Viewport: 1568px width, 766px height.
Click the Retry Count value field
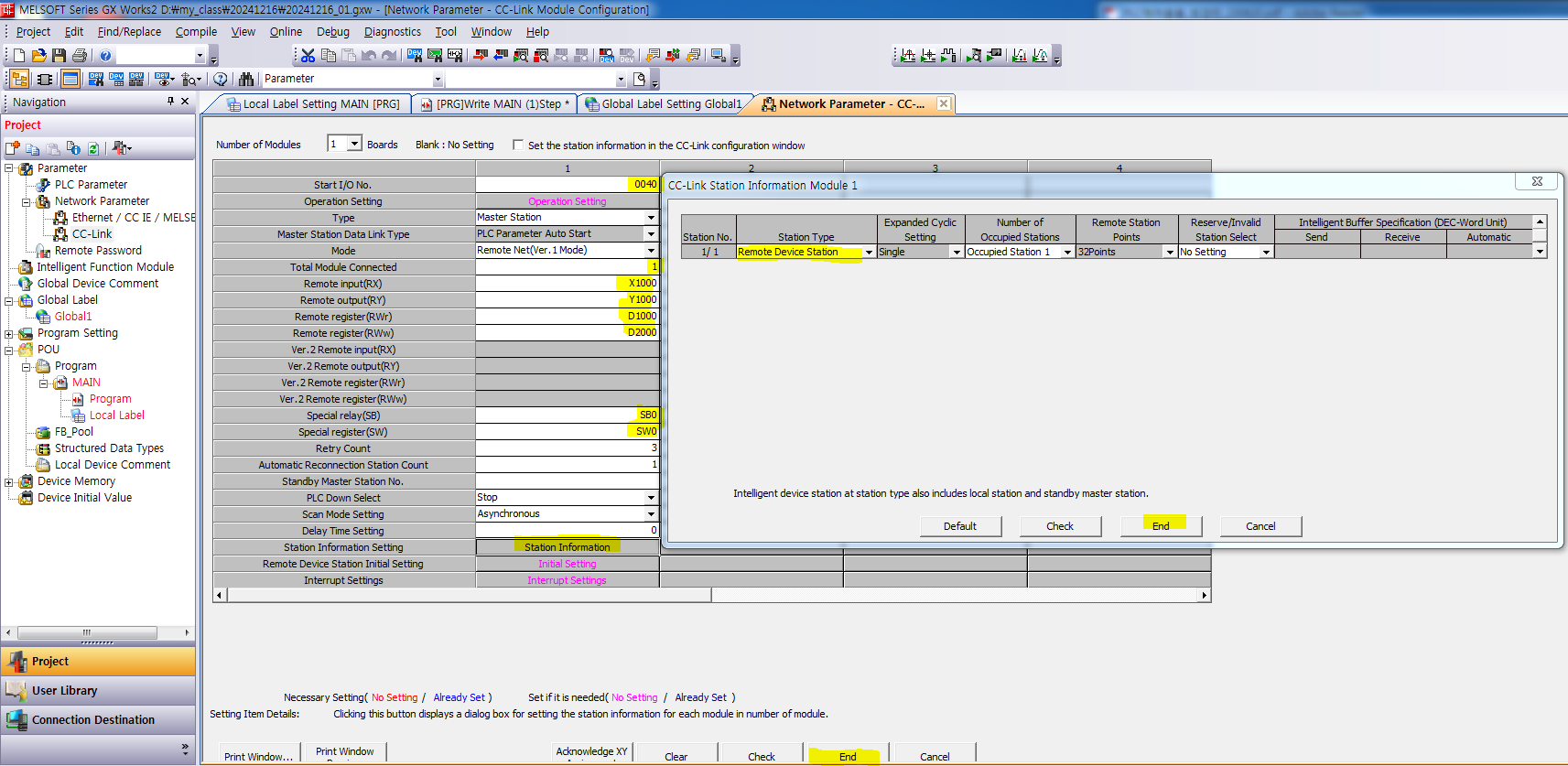click(x=568, y=448)
